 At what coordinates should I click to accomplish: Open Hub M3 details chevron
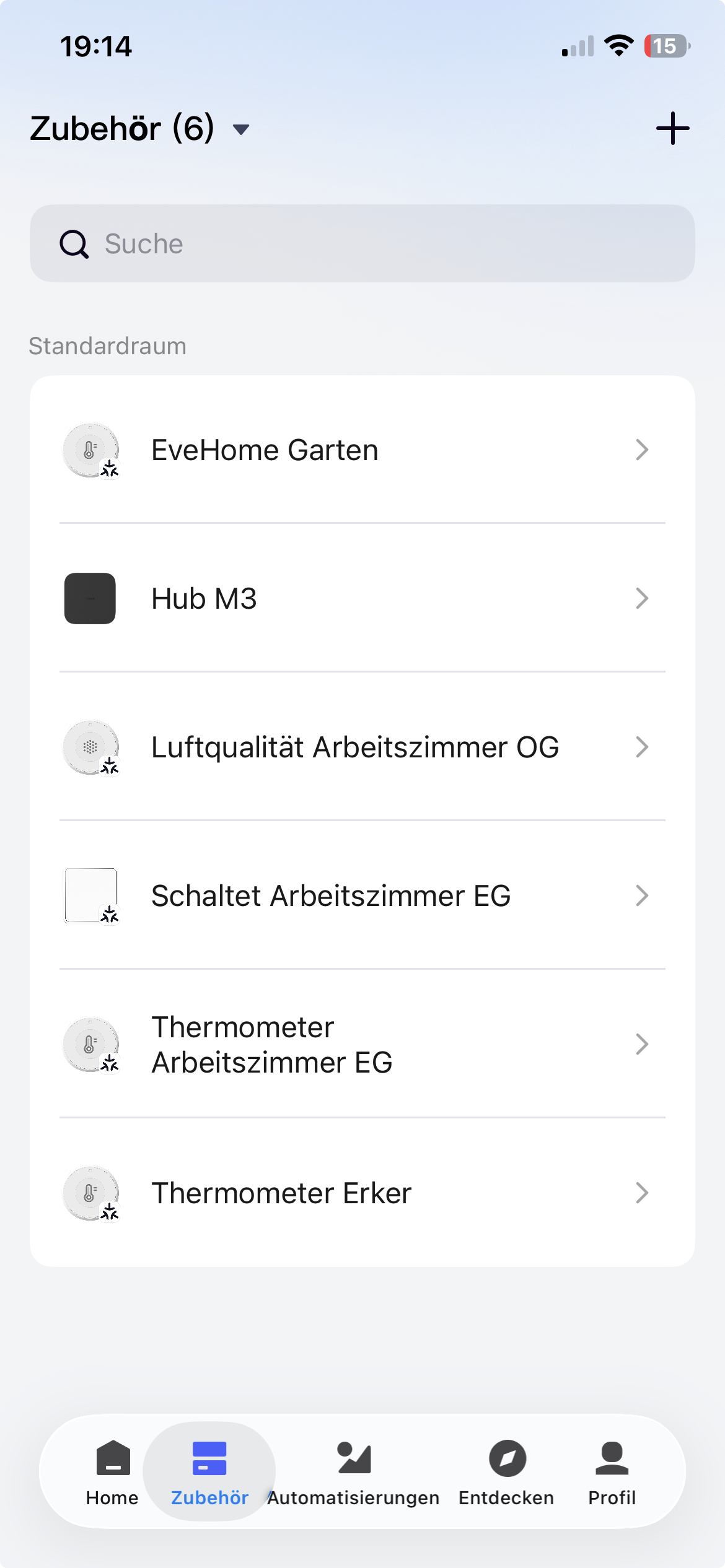click(642, 598)
